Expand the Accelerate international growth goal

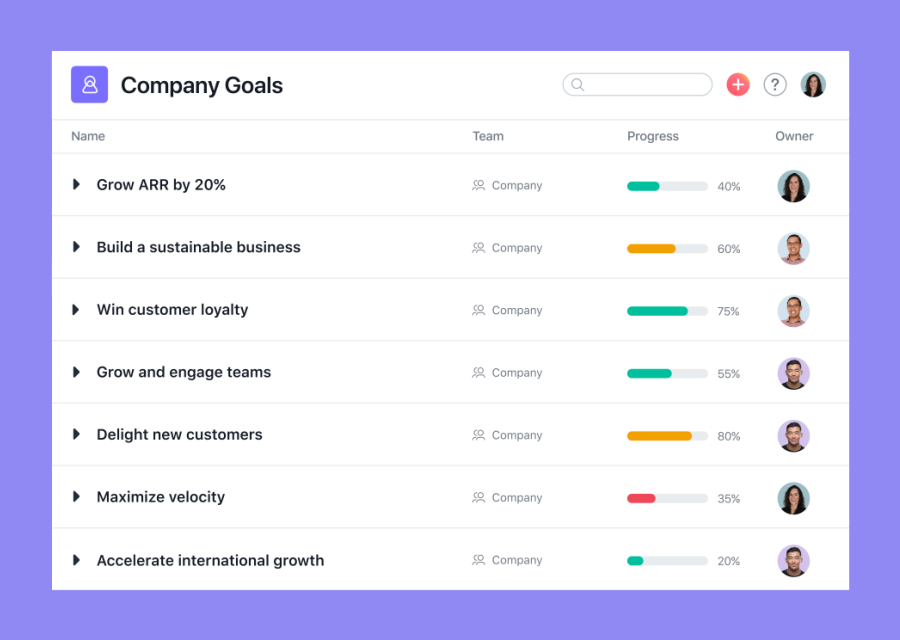[76, 560]
